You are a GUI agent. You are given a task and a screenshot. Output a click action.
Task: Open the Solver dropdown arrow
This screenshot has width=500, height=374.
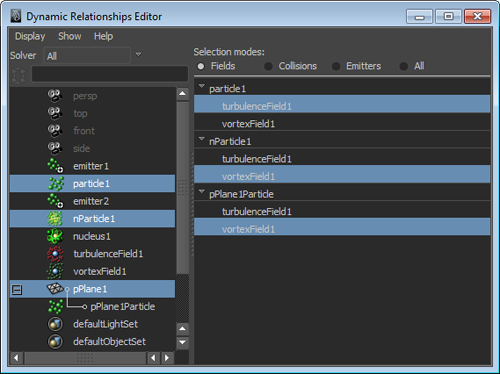click(138, 54)
